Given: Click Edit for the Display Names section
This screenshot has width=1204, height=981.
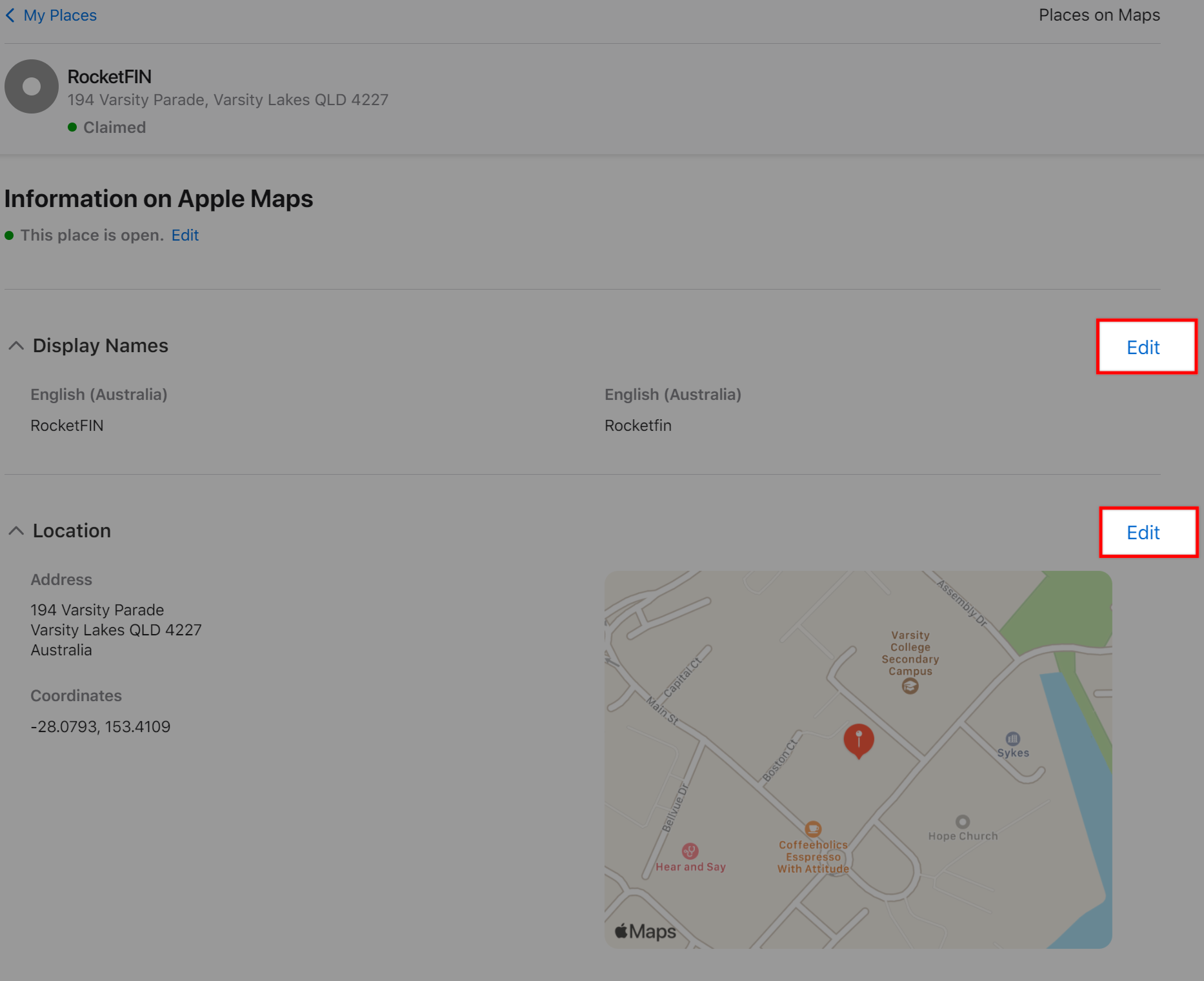Looking at the screenshot, I should 1143,347.
